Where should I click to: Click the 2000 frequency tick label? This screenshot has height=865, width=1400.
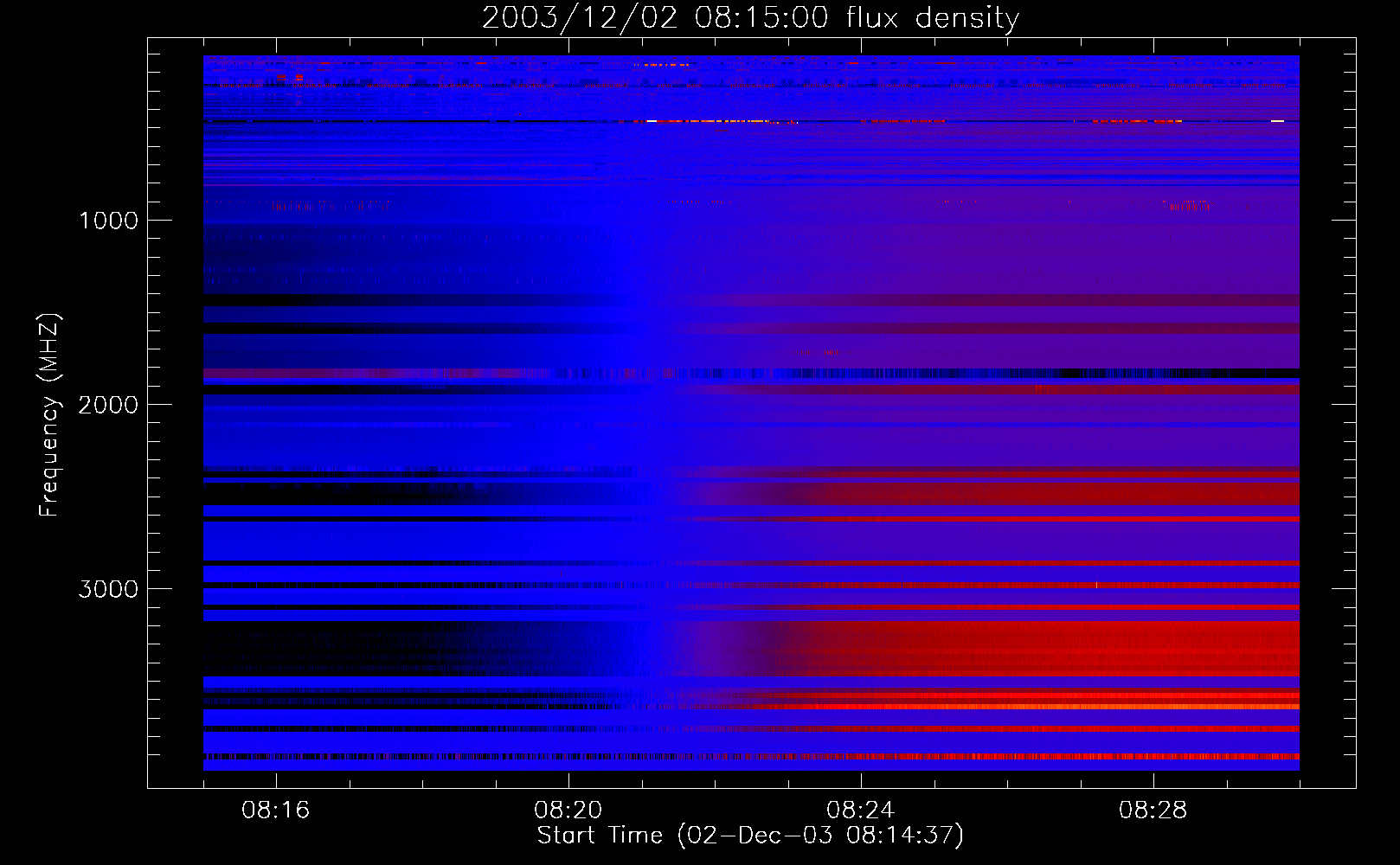pyautogui.click(x=108, y=405)
